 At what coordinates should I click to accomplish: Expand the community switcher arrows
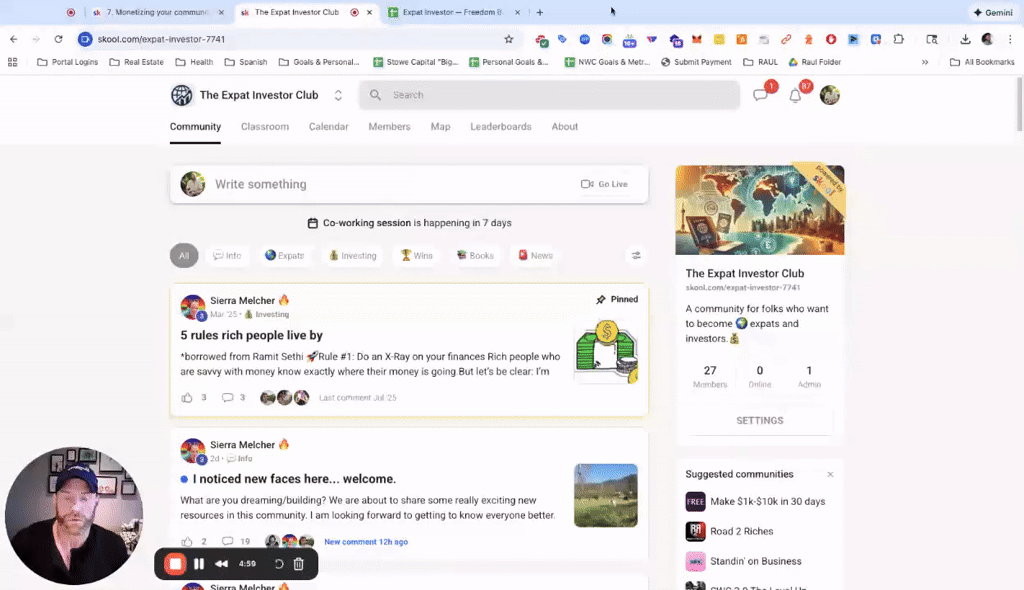point(338,95)
